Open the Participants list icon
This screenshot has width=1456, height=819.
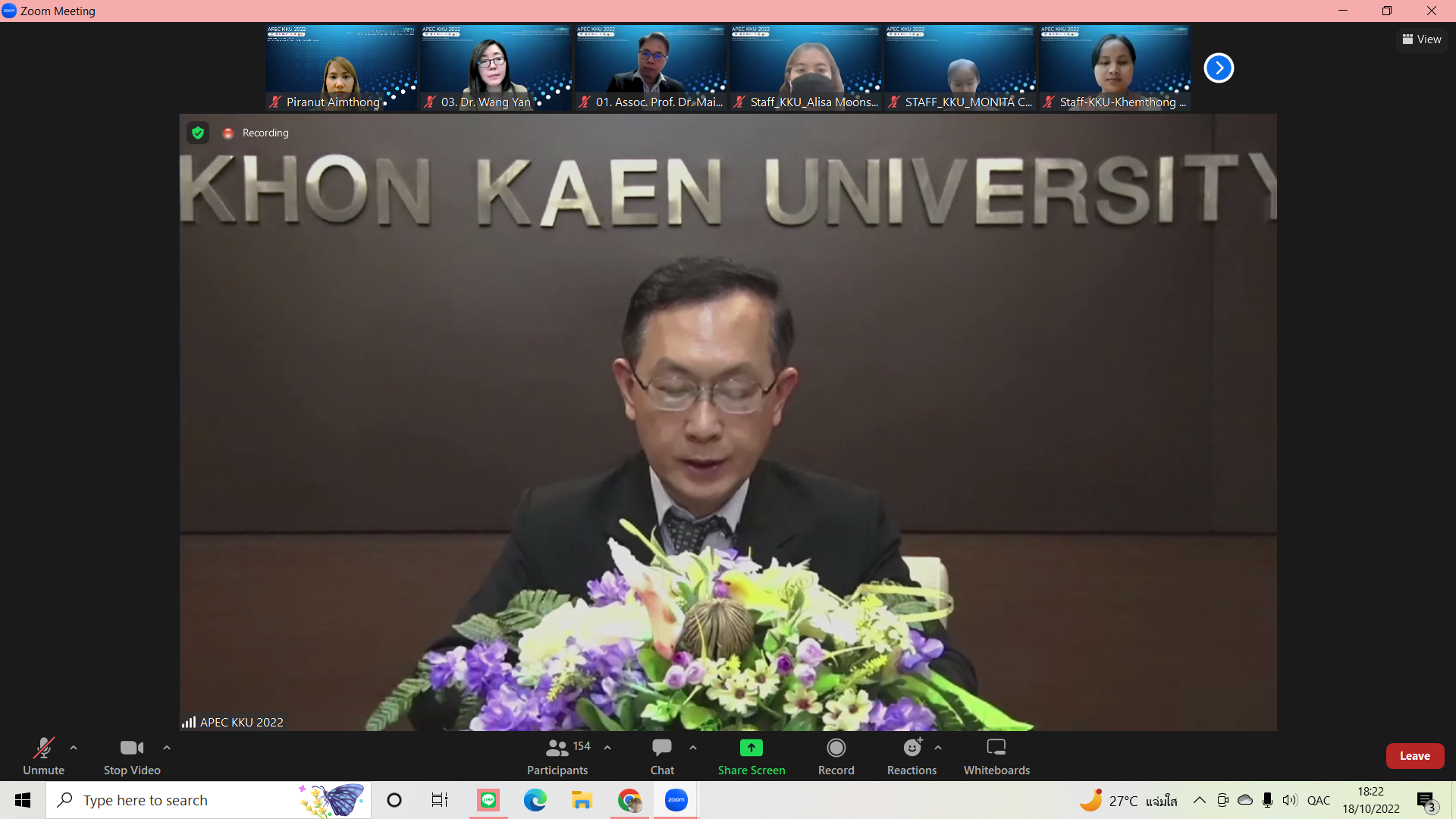[x=557, y=748]
